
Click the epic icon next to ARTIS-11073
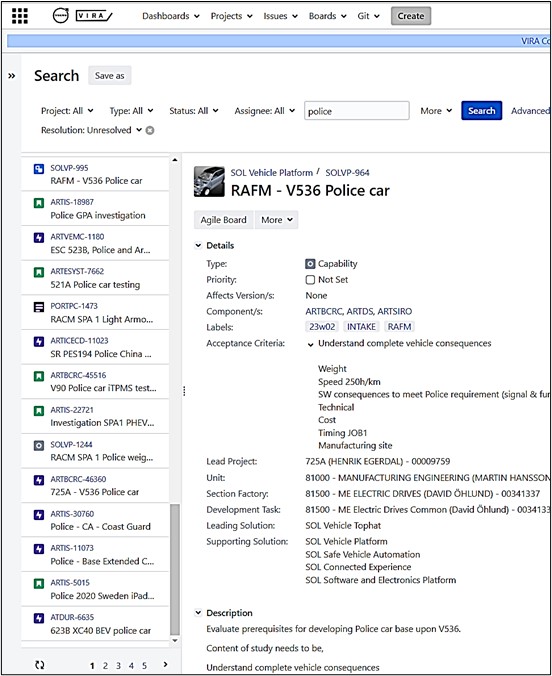tap(39, 549)
